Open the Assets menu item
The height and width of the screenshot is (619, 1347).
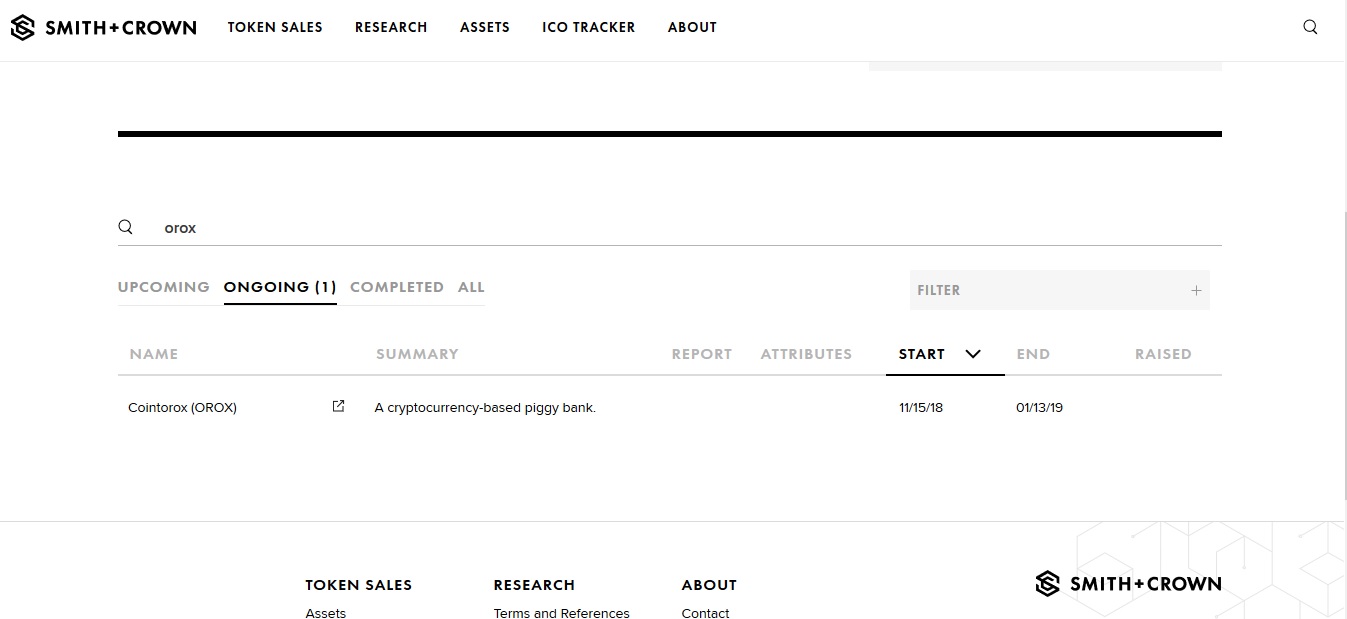(x=485, y=27)
